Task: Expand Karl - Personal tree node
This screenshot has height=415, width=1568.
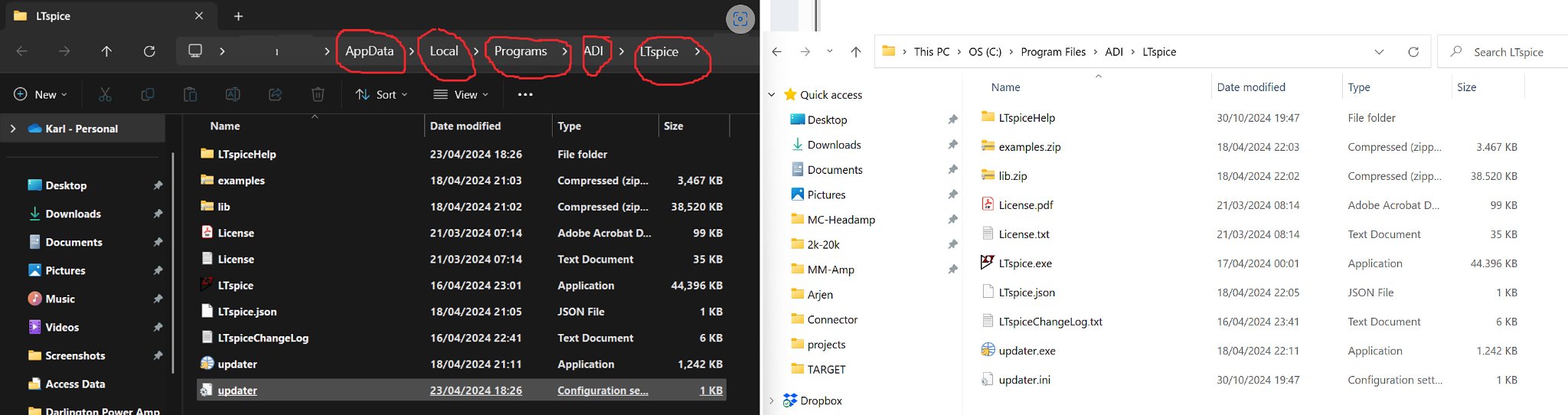Action: tap(13, 129)
